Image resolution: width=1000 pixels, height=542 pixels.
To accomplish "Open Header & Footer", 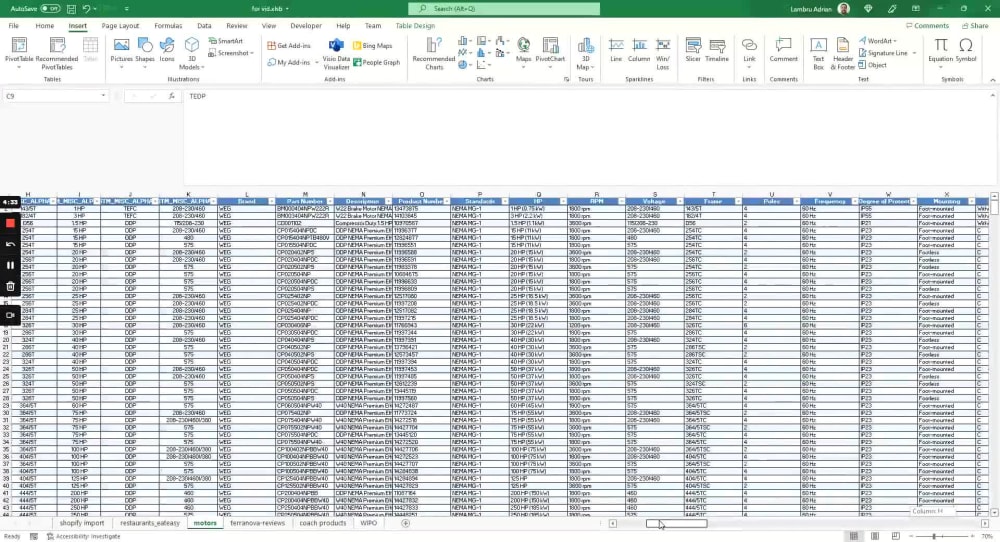I will click(842, 54).
